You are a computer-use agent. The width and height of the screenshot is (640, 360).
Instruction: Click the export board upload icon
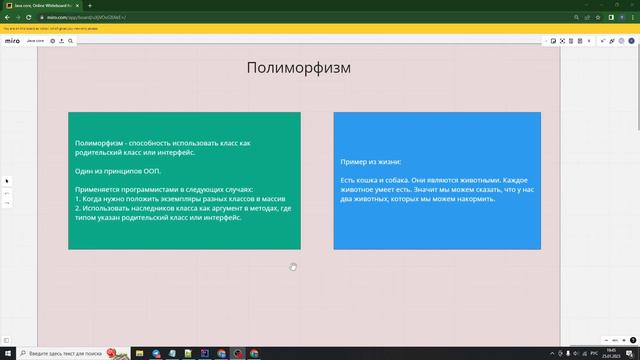(x=62, y=41)
